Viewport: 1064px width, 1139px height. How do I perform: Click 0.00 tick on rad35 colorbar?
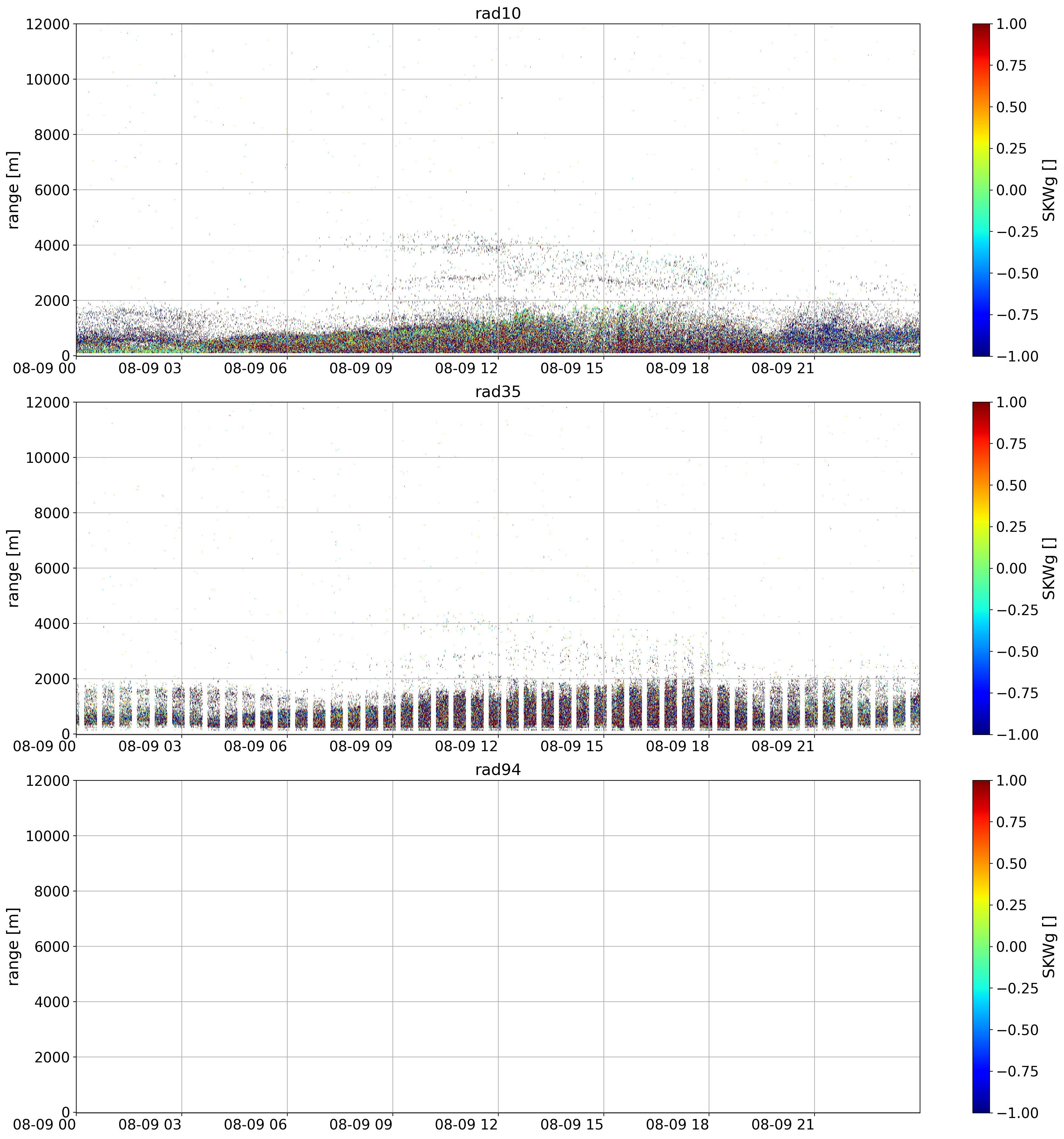click(1011, 568)
